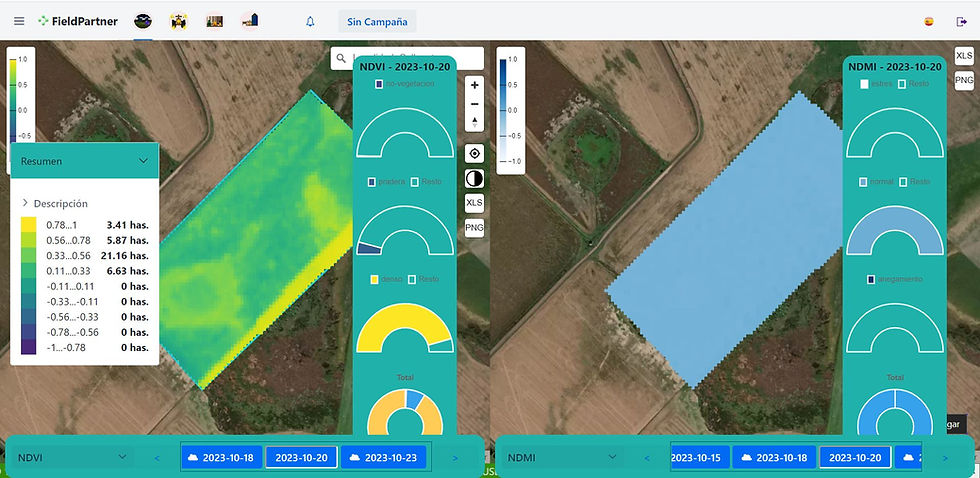Viewport: 980px width, 478px height.
Task: Reset map north with compass arrow
Action: tap(474, 121)
